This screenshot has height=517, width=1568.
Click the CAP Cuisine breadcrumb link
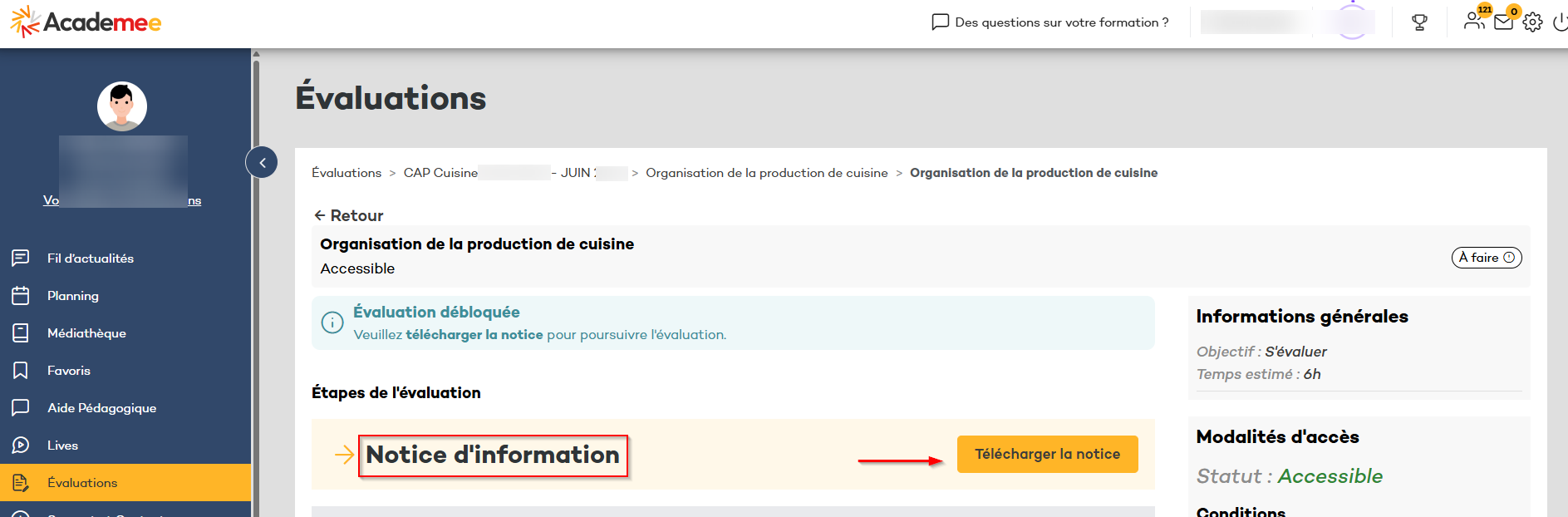coord(440,173)
